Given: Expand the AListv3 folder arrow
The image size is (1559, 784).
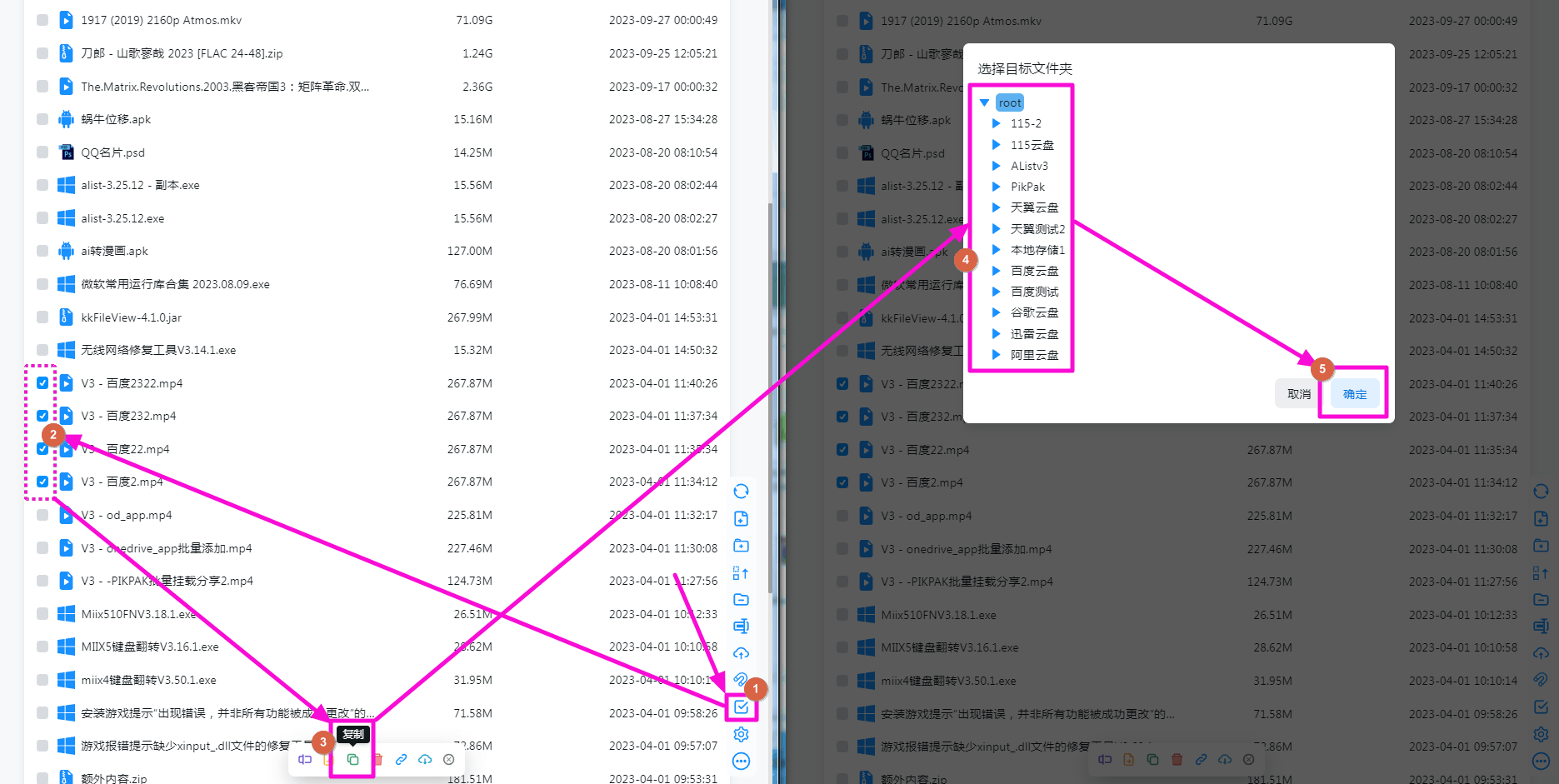Looking at the screenshot, I should 996,165.
